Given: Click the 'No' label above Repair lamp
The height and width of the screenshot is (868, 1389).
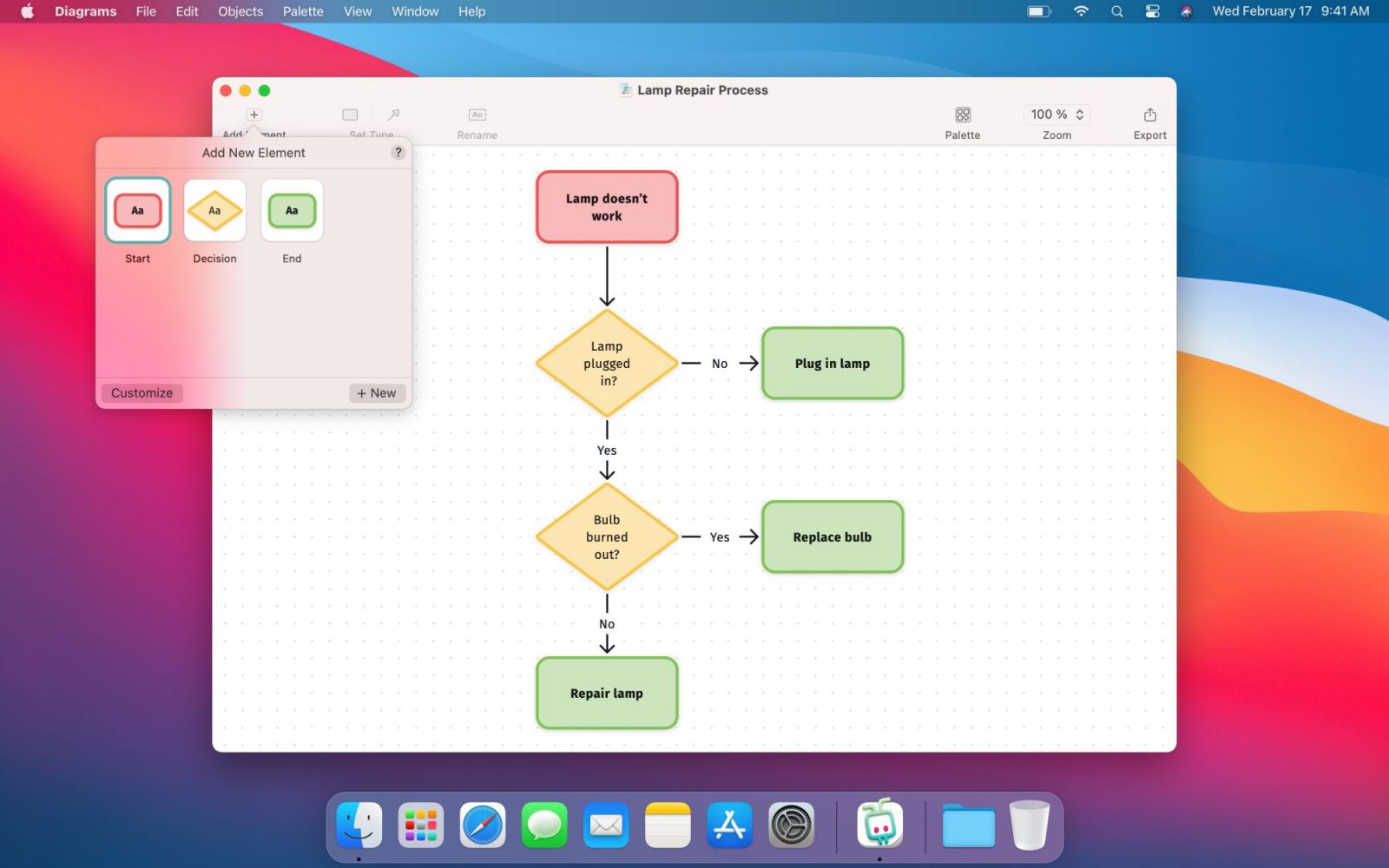Looking at the screenshot, I should pyautogui.click(x=607, y=624).
